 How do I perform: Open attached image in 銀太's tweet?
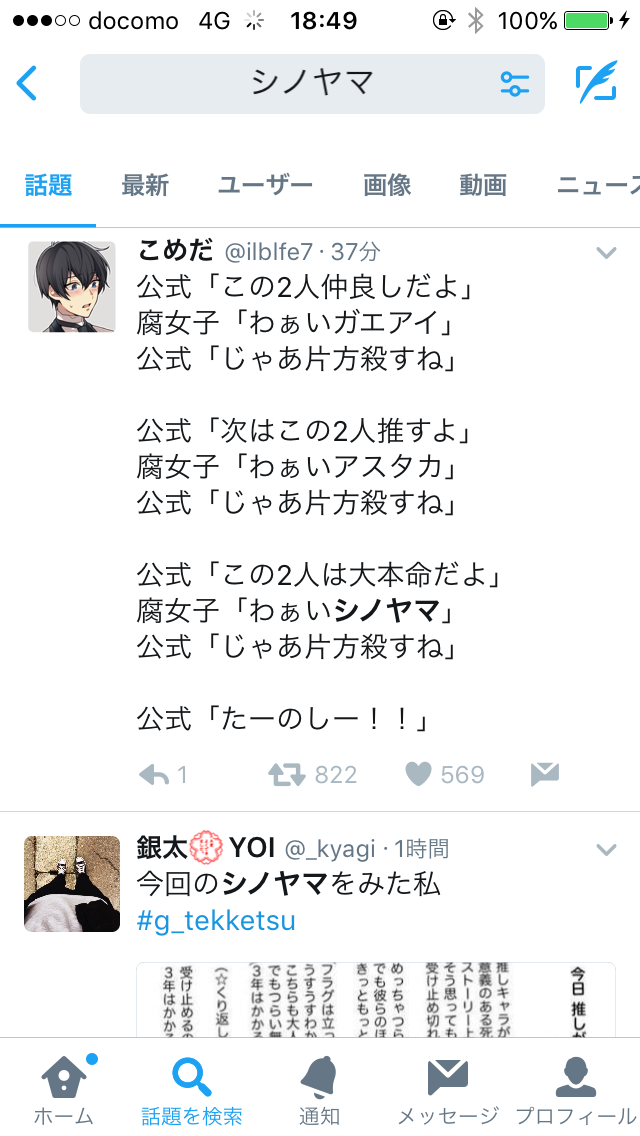pyautogui.click(x=376, y=1000)
